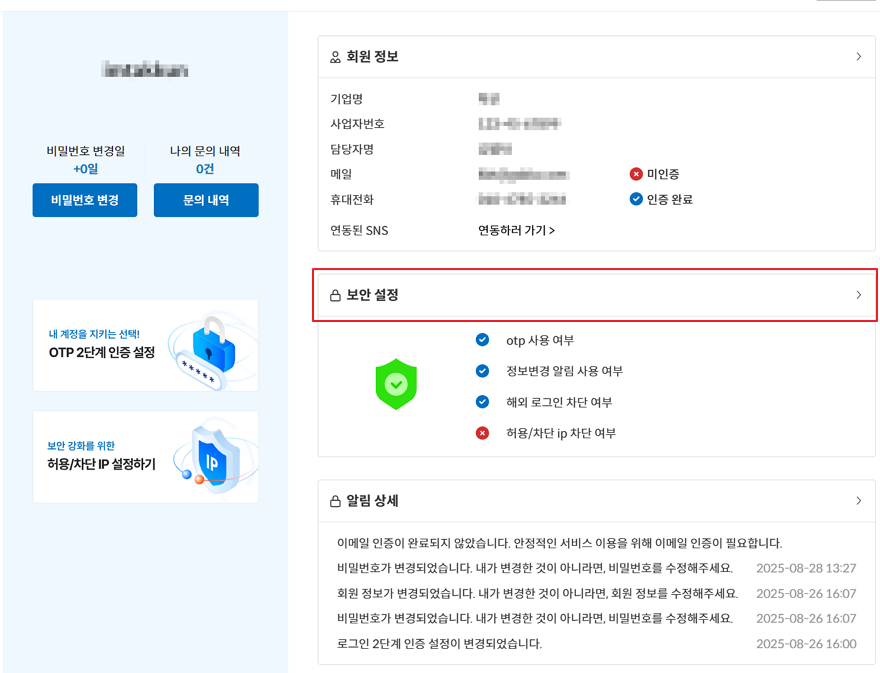Image resolution: width=880 pixels, height=673 pixels.
Task: Click the person icon beside 회원 정보
Action: click(x=336, y=57)
